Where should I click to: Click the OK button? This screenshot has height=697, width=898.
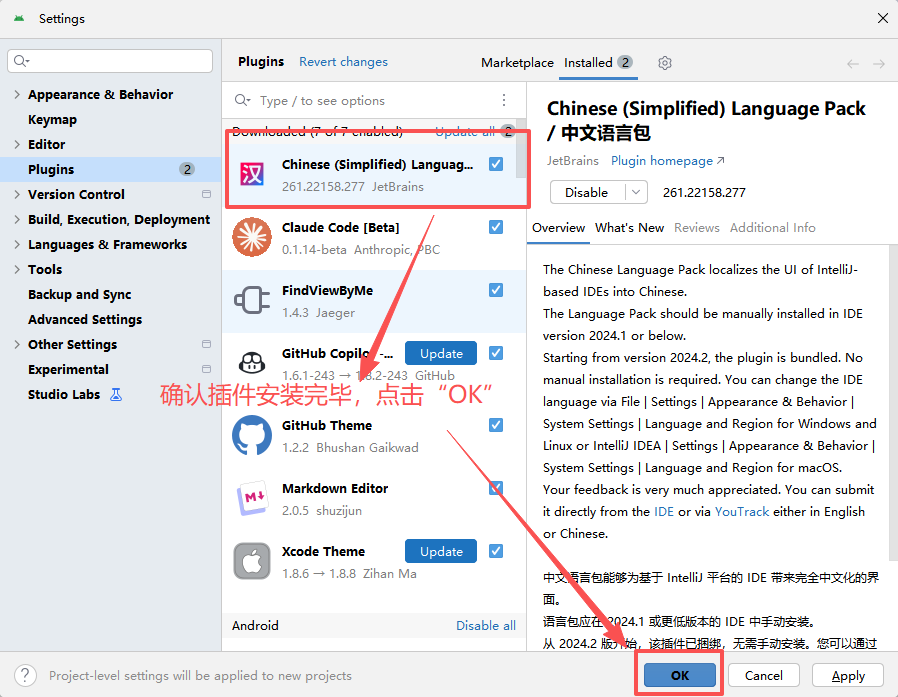(680, 675)
